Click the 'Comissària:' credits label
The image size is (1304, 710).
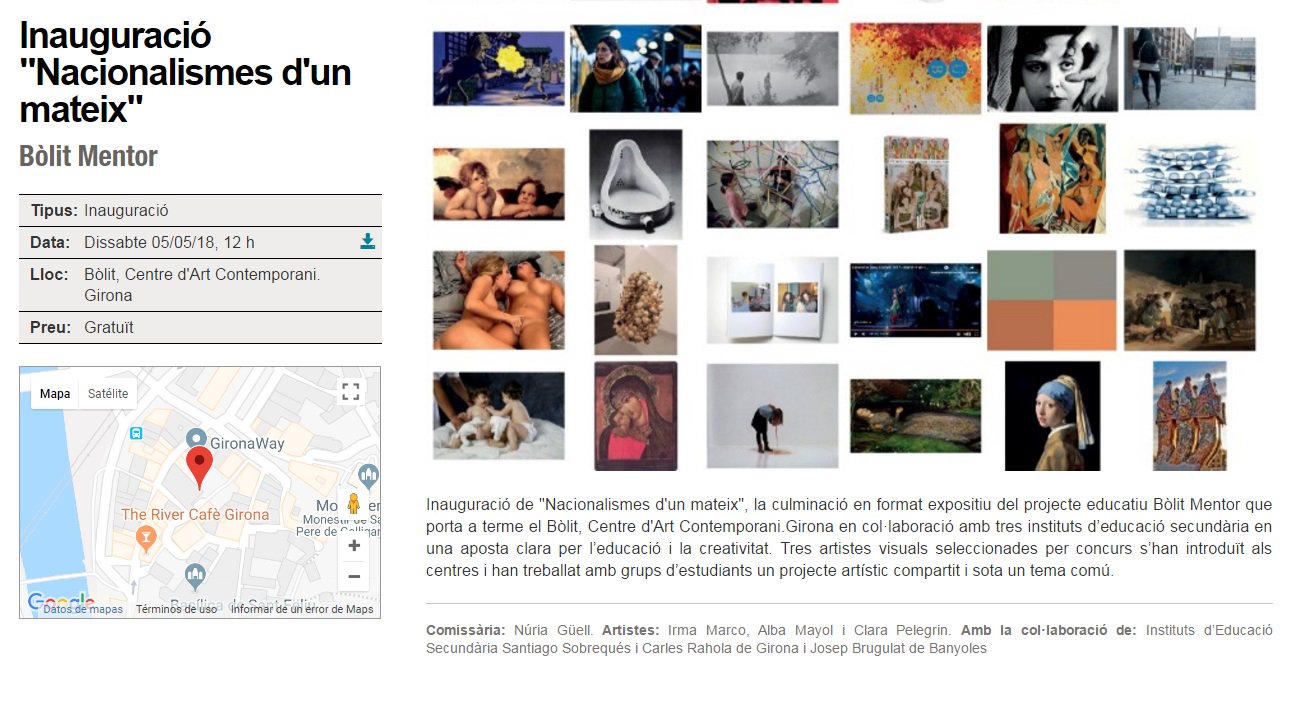point(466,630)
